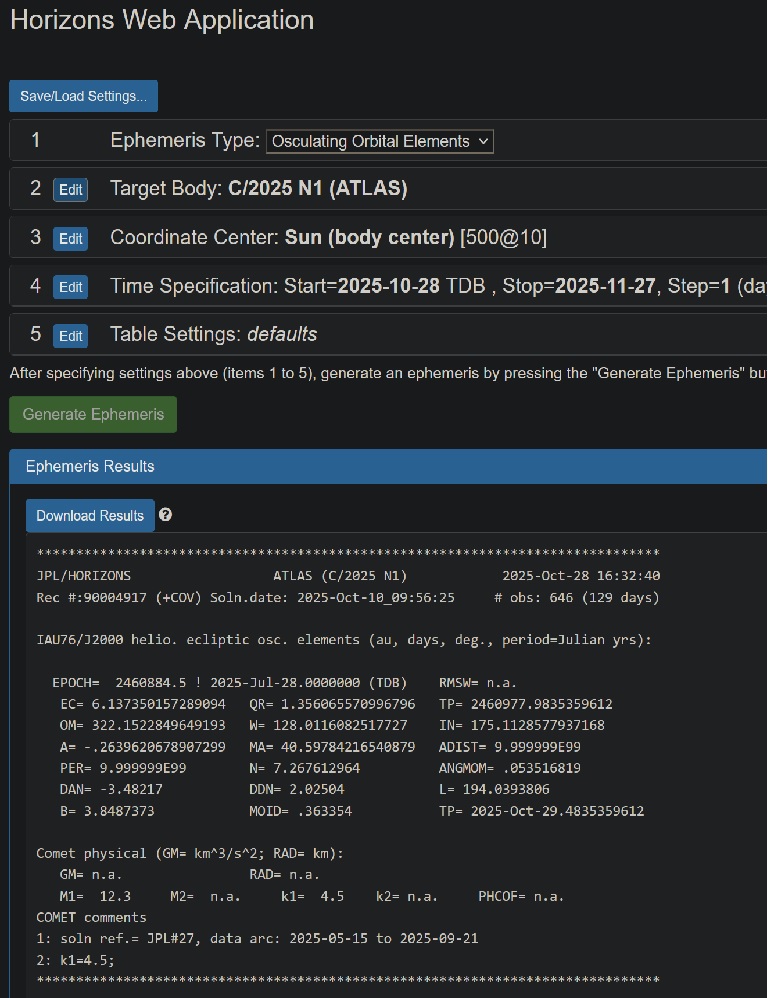The height and width of the screenshot is (998, 768).
Task: Click the TP= 2025-Oct-29.4835359612 value
Action: 541,811
